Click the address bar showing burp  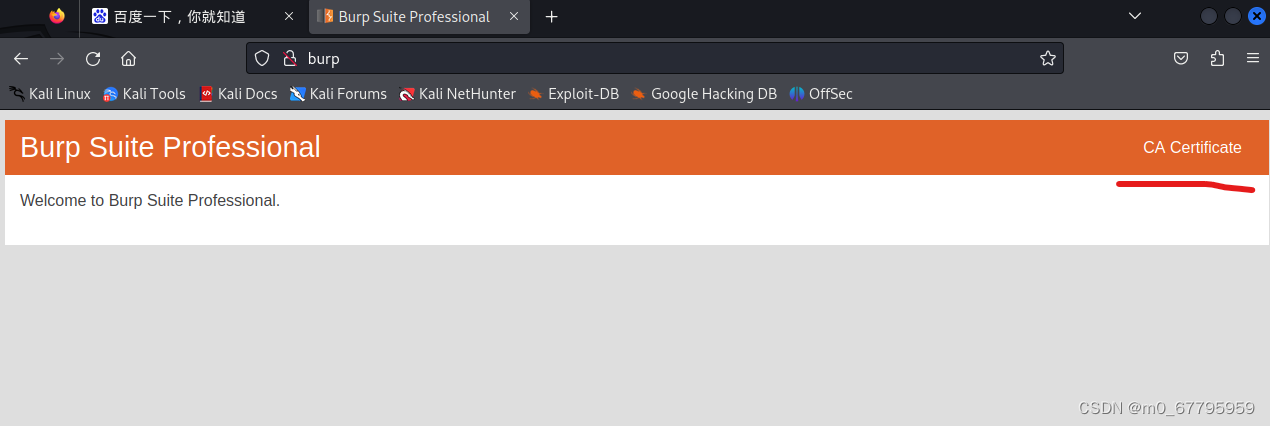[655, 58]
